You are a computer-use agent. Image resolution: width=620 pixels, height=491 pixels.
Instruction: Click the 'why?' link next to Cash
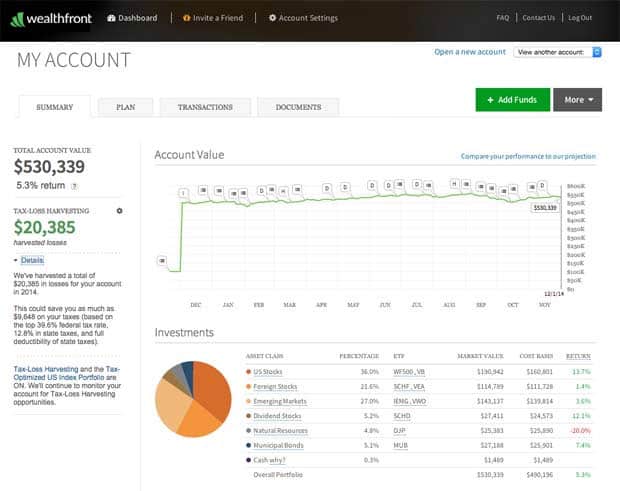(x=277, y=460)
